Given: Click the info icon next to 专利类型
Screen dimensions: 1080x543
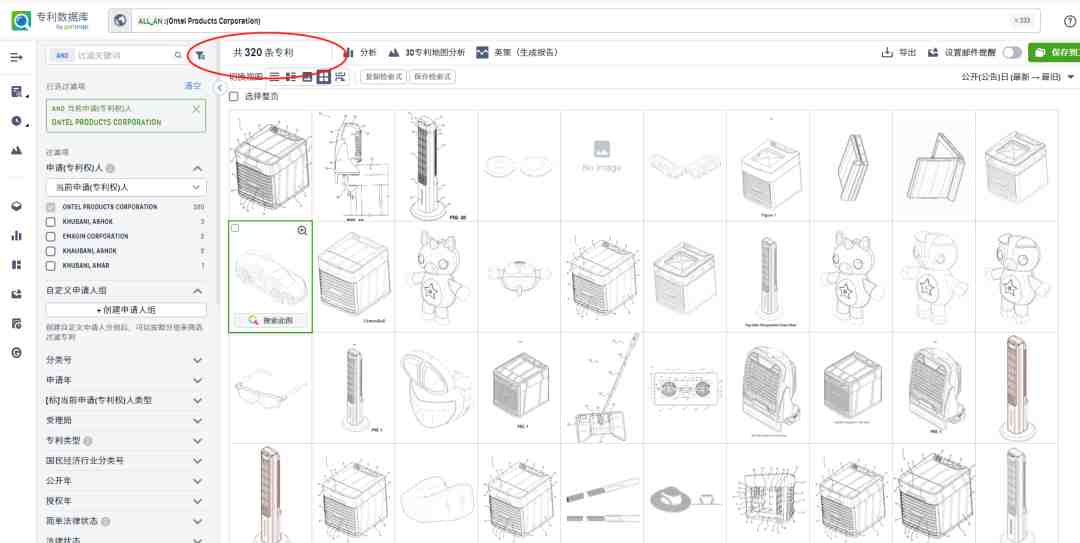Looking at the screenshot, I should tap(88, 440).
